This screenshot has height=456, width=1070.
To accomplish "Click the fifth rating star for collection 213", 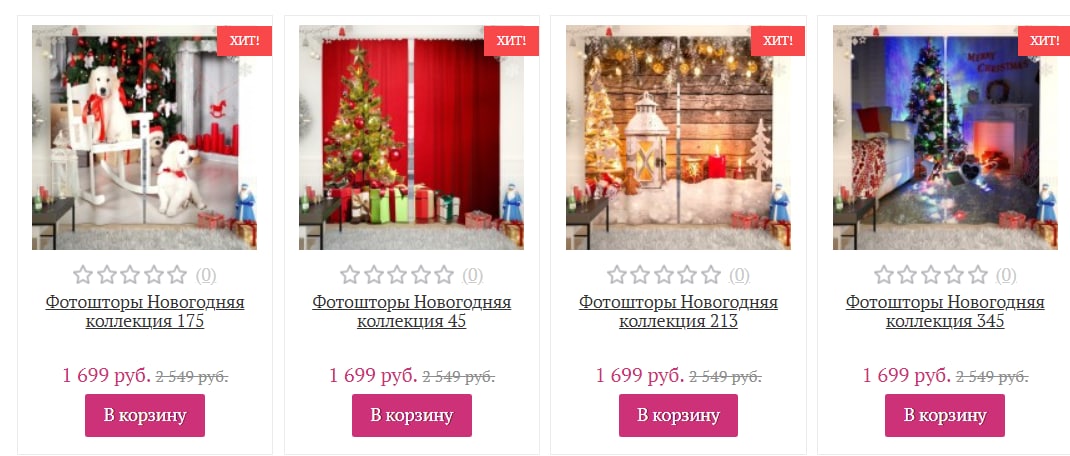I will coord(711,275).
